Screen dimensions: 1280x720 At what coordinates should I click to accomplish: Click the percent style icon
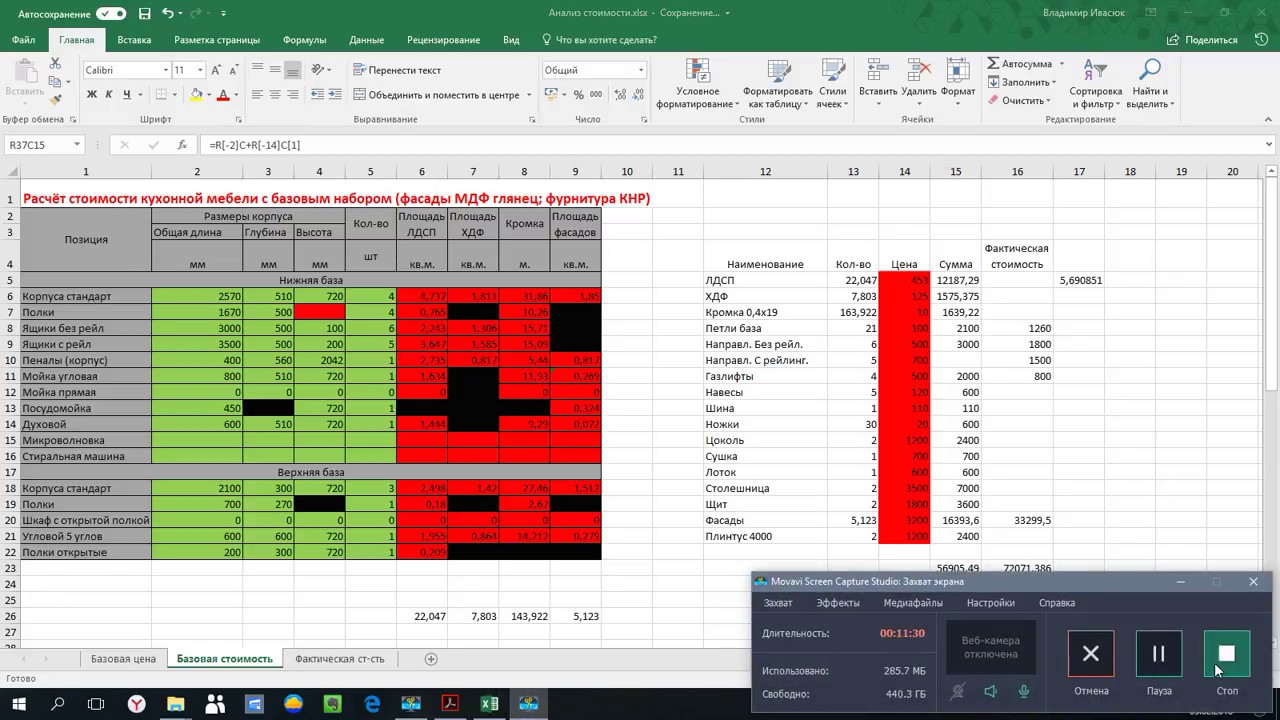tap(578, 95)
